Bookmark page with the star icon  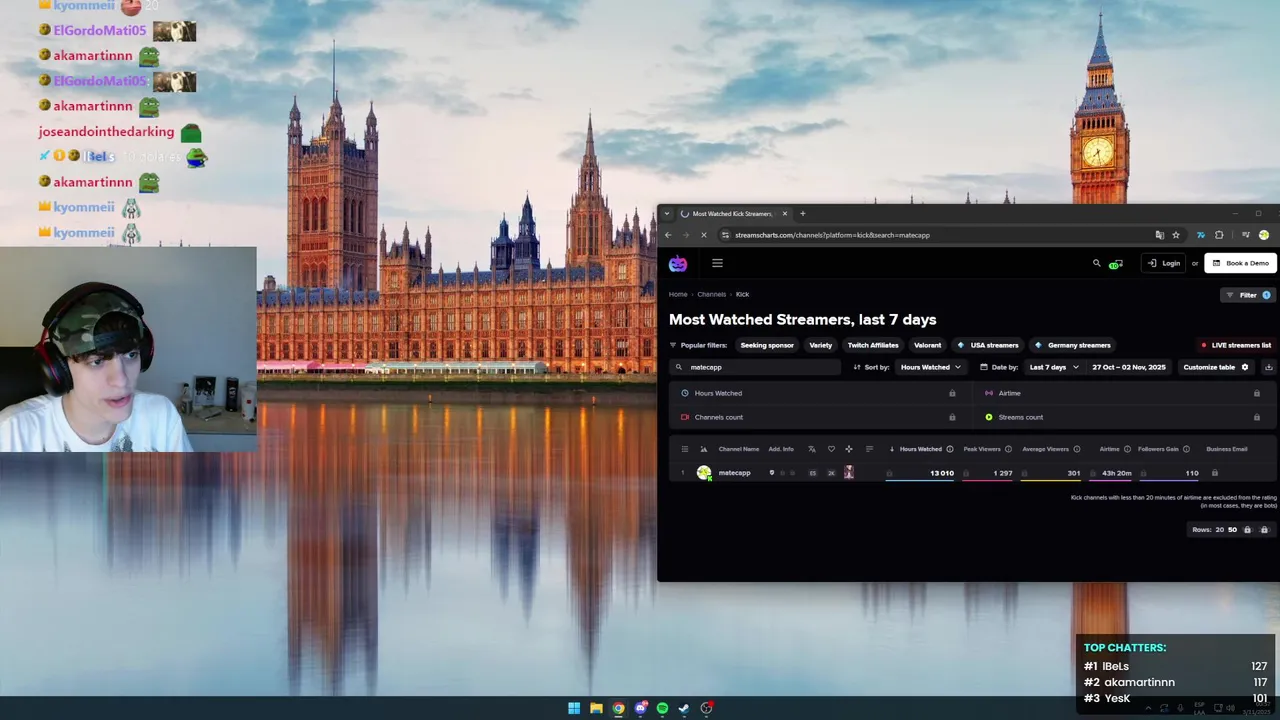pyautogui.click(x=1176, y=235)
